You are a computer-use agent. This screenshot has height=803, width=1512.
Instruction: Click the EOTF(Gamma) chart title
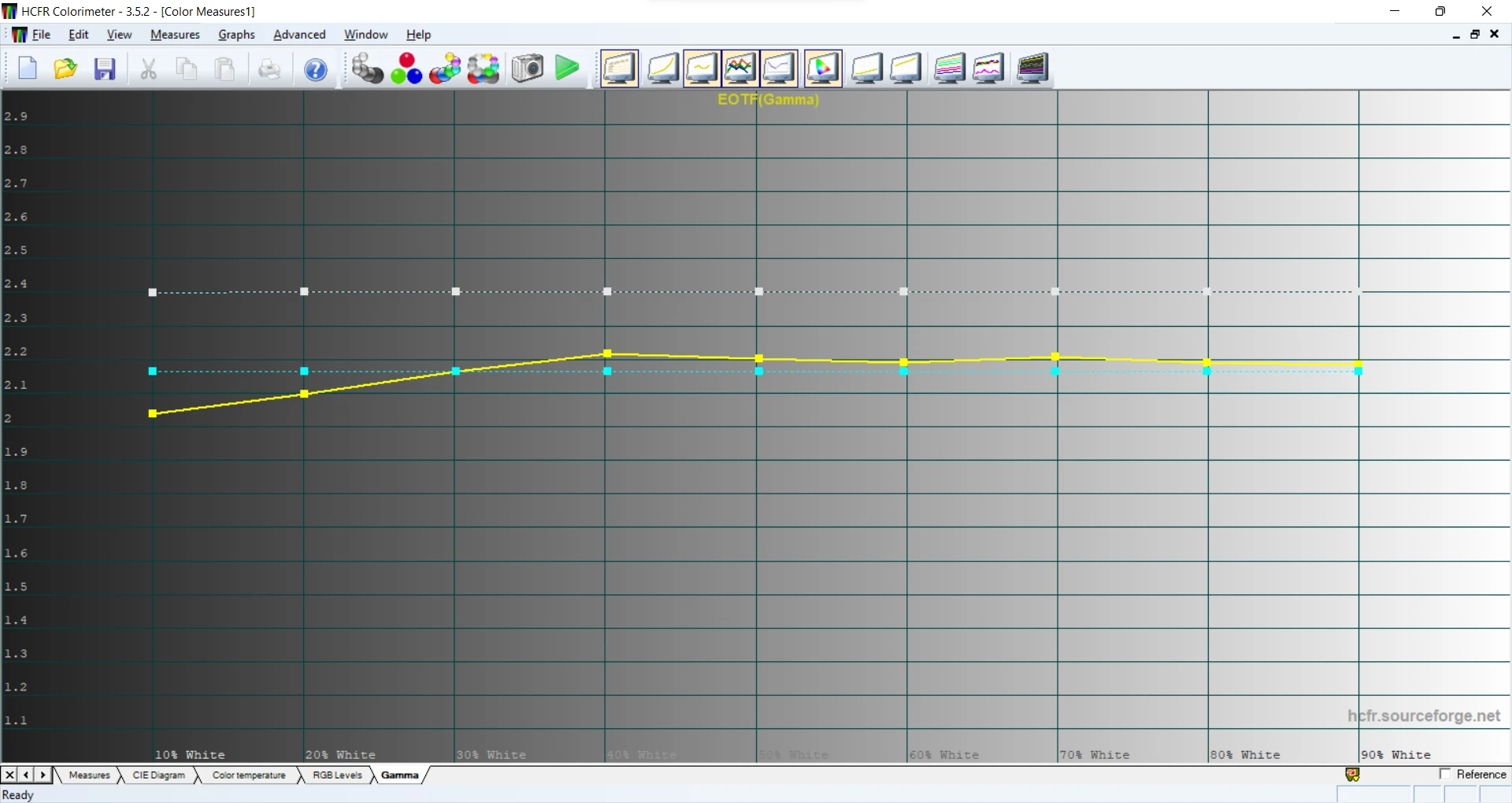[768, 100]
